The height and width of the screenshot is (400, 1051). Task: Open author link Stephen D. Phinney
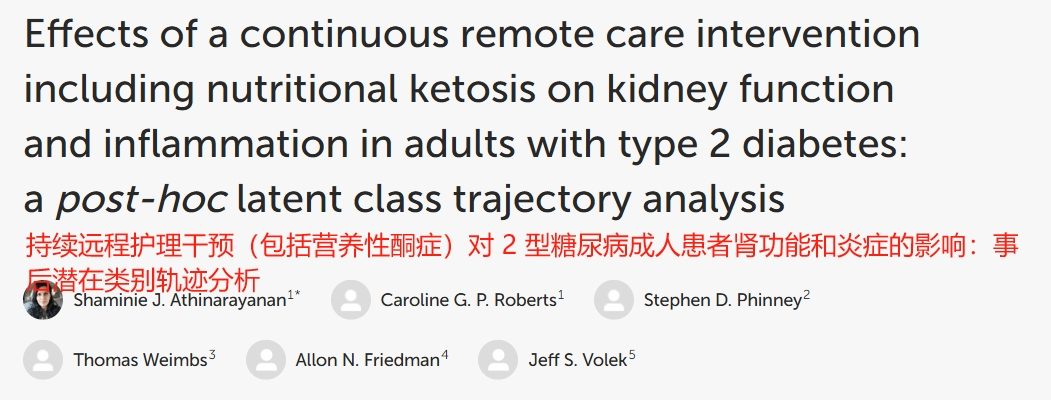pyautogui.click(x=723, y=300)
